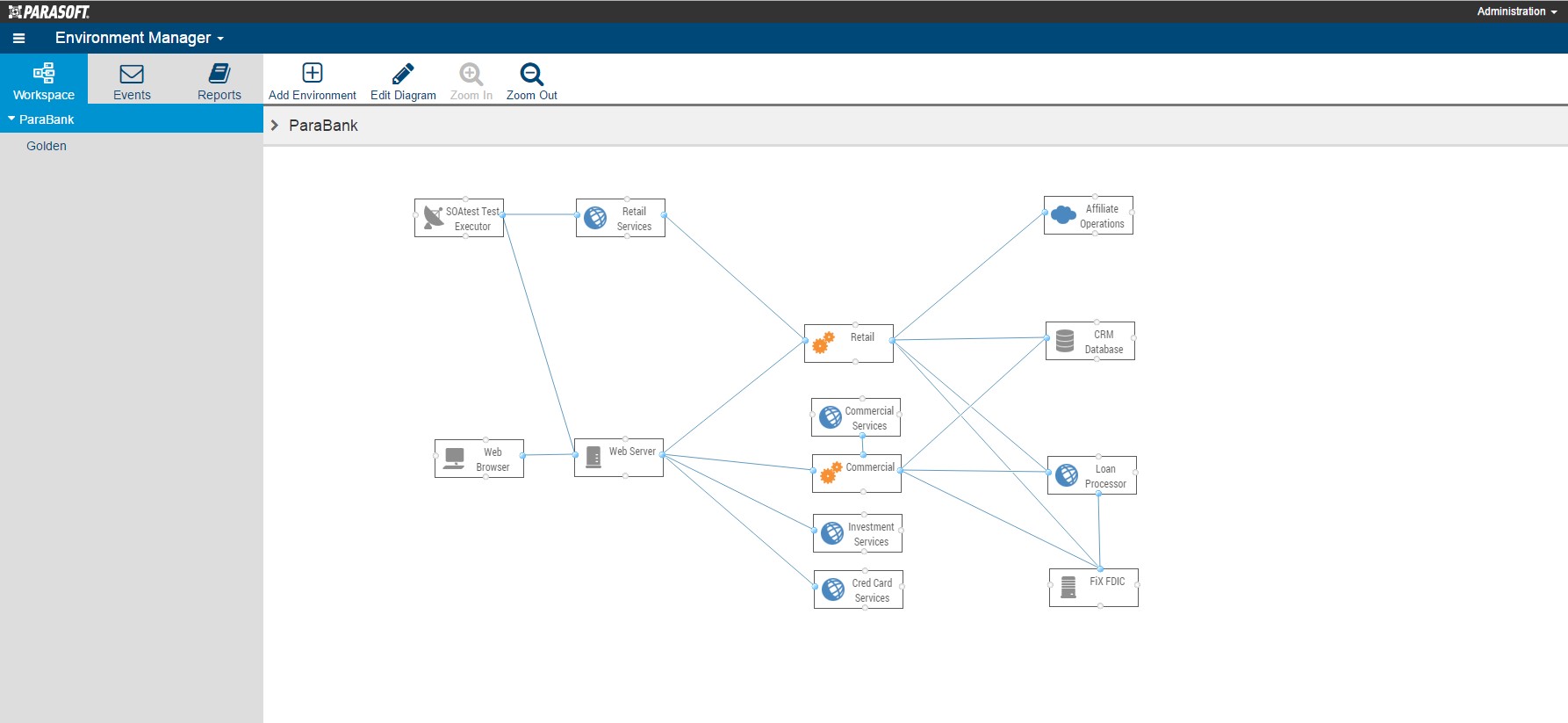Click the 'Commercial Services' node label
Screen dimensions: 1568x723
pyautogui.click(x=869, y=418)
